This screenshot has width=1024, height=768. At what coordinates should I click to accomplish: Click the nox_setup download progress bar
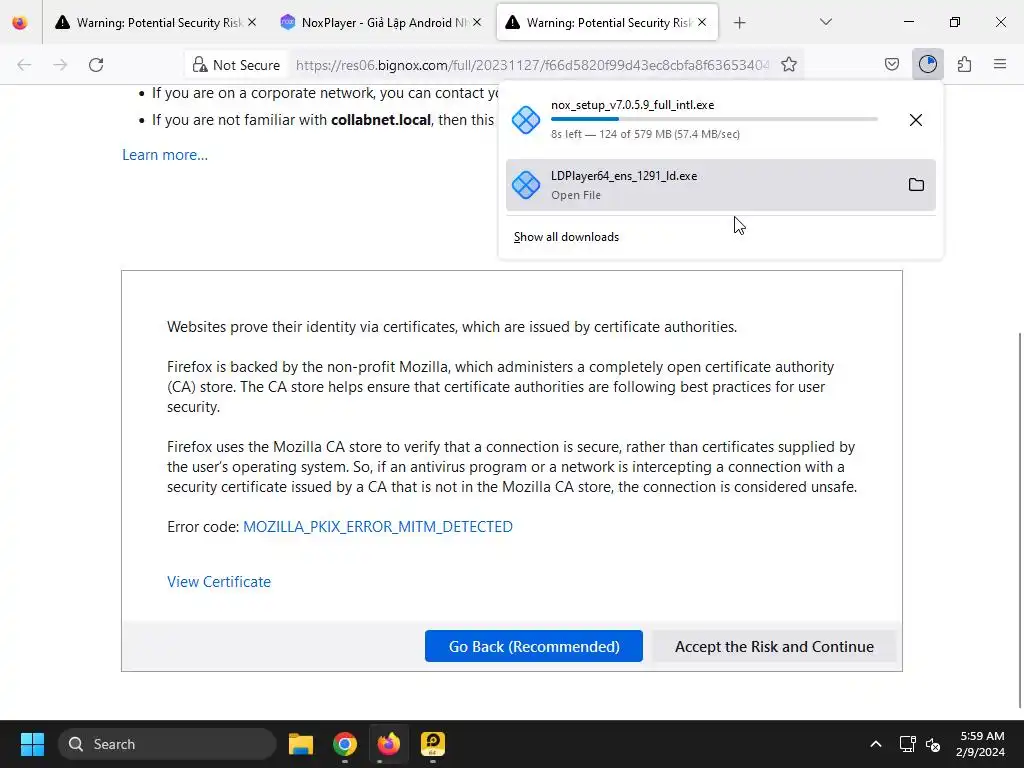click(714, 119)
